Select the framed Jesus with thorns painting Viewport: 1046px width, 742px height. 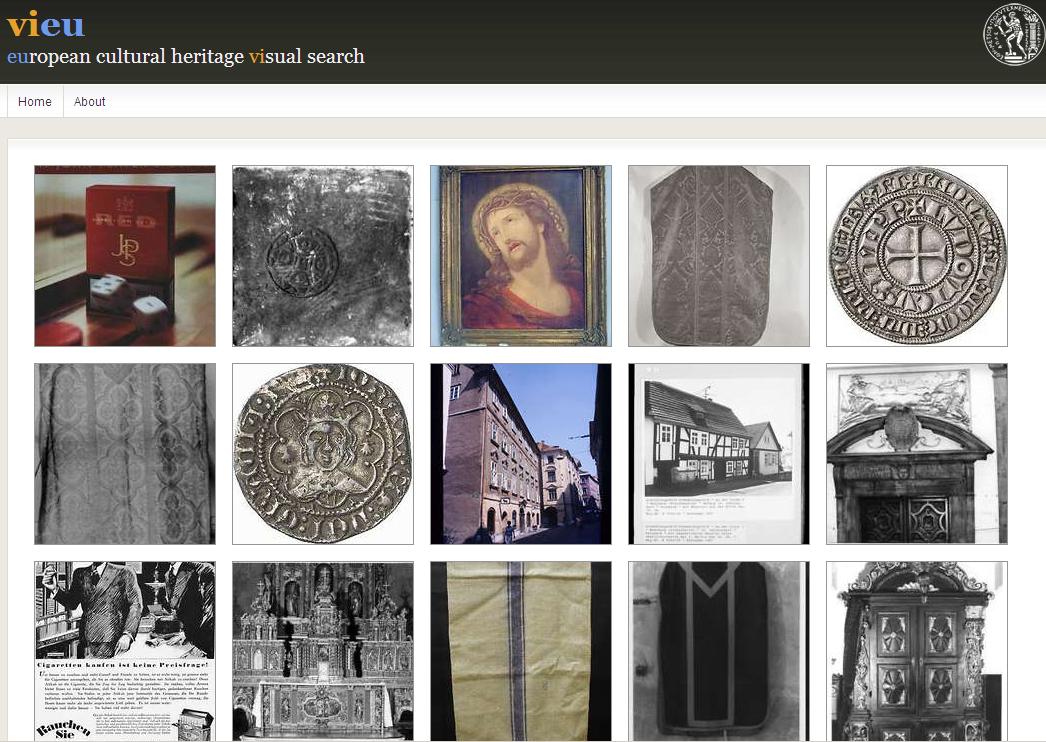pos(521,256)
